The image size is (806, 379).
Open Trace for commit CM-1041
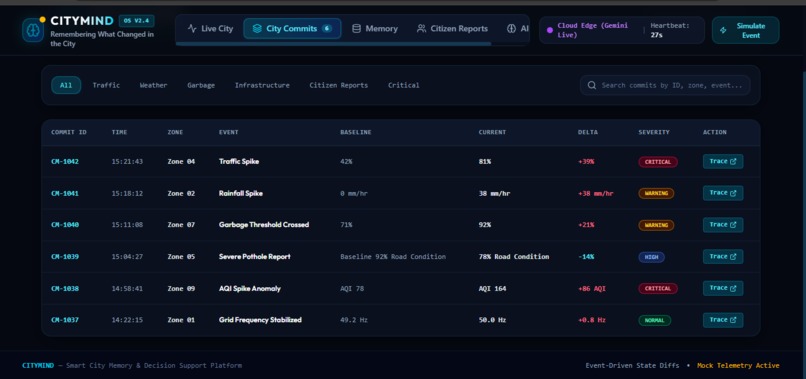pos(723,193)
